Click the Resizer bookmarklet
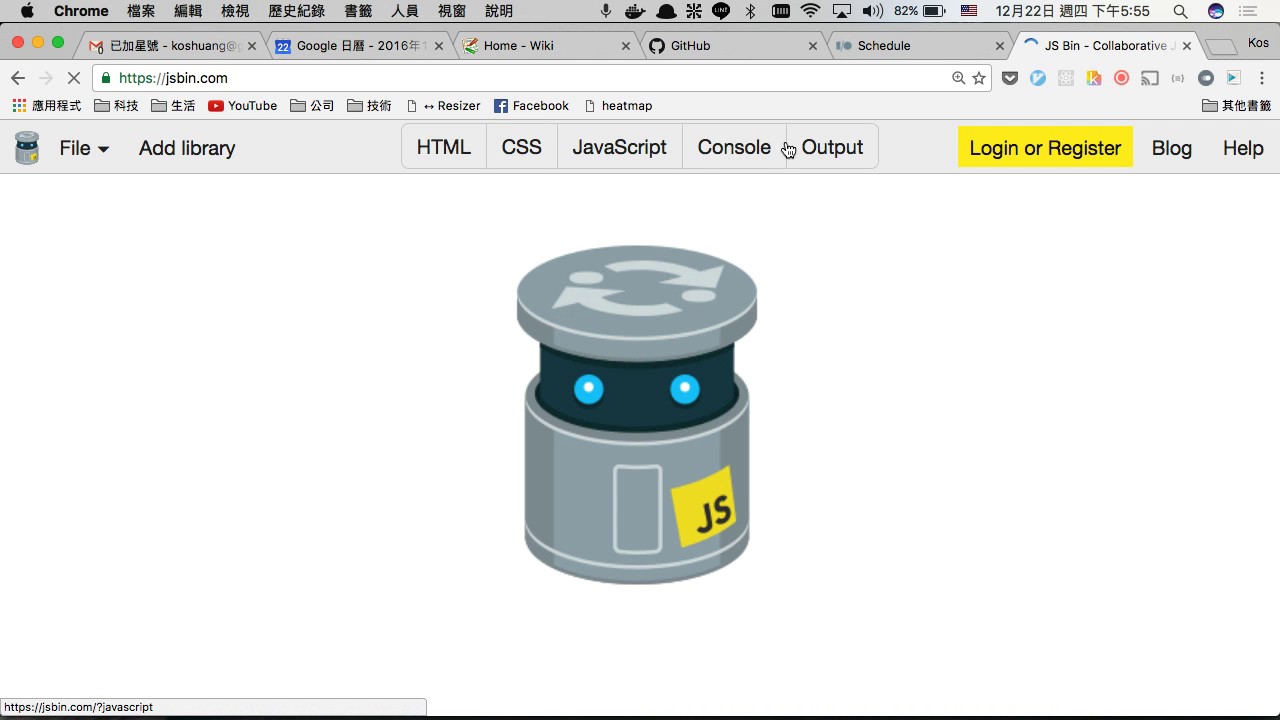Screen dimensions: 1280x720 click(x=443, y=106)
